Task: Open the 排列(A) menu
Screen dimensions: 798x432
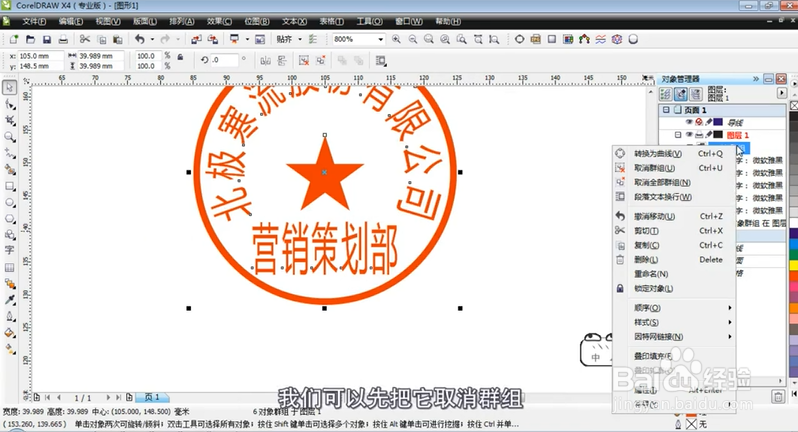Action: click(x=182, y=21)
